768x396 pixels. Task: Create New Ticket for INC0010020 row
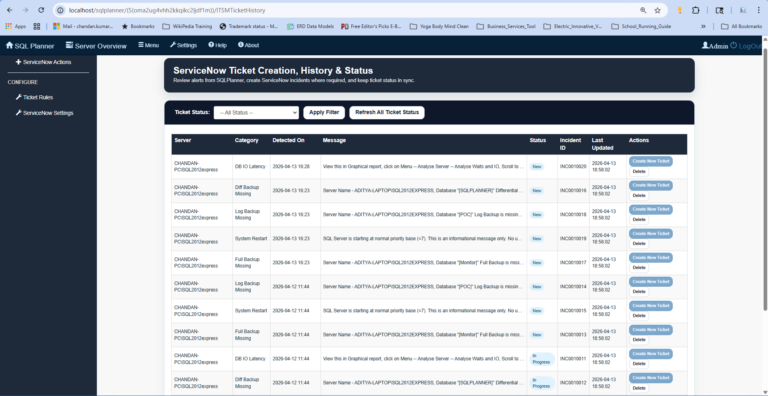tap(650, 161)
